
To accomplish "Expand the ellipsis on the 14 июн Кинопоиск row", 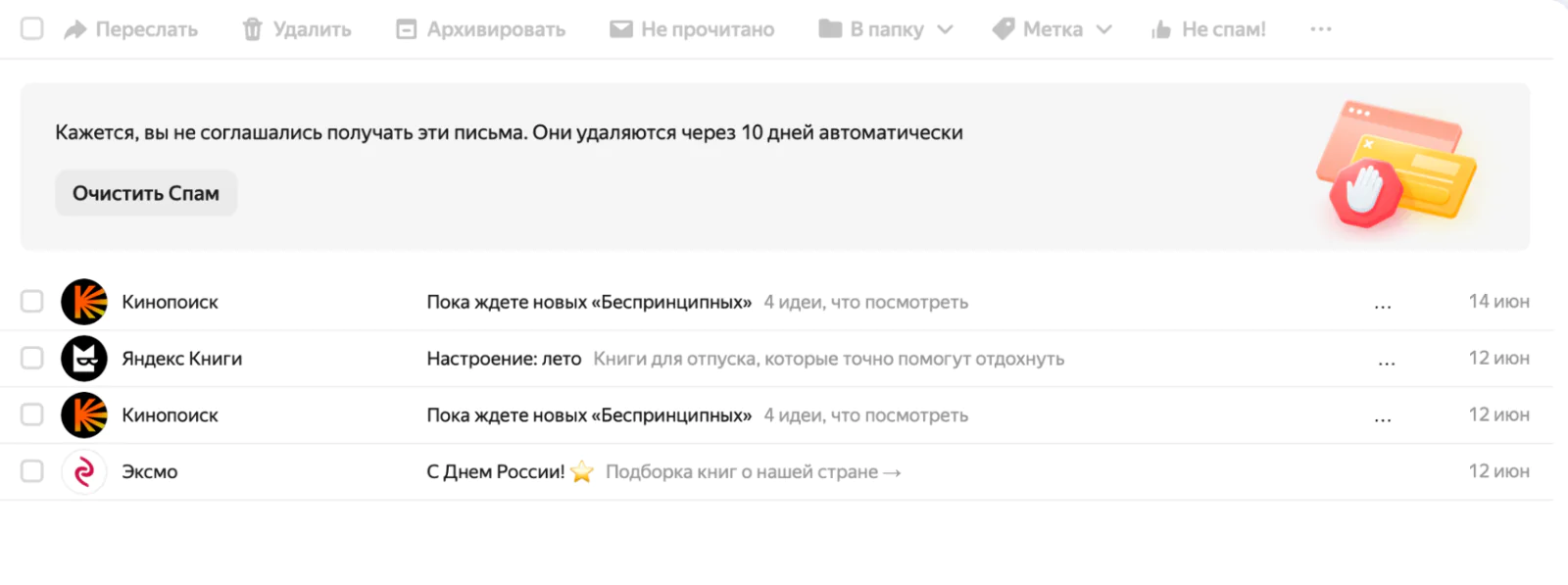I will [1382, 305].
